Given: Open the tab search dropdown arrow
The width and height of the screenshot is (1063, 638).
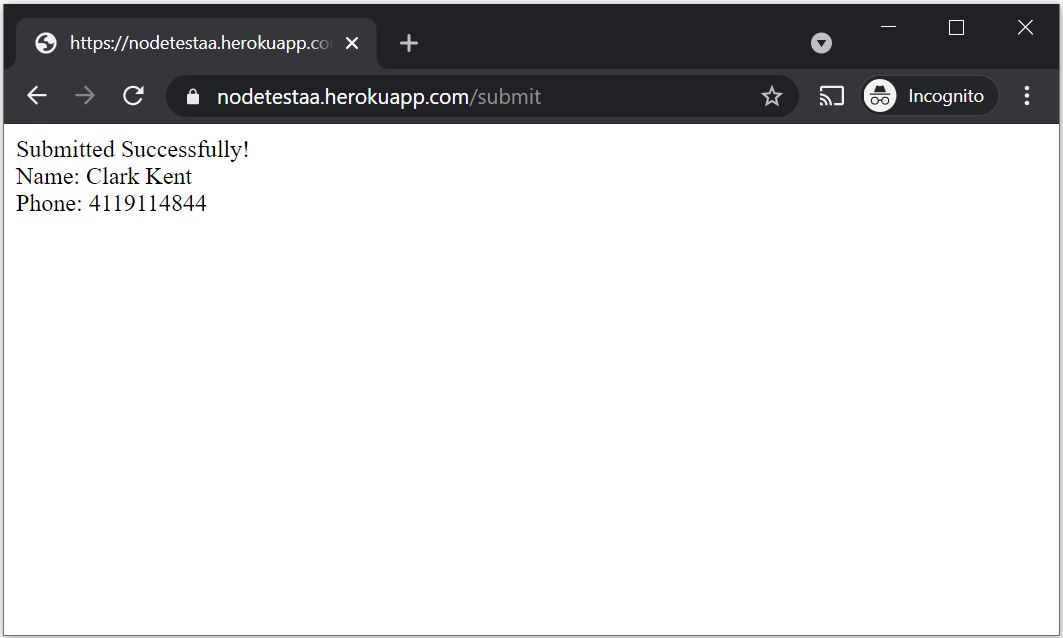Looking at the screenshot, I should pyautogui.click(x=821, y=43).
